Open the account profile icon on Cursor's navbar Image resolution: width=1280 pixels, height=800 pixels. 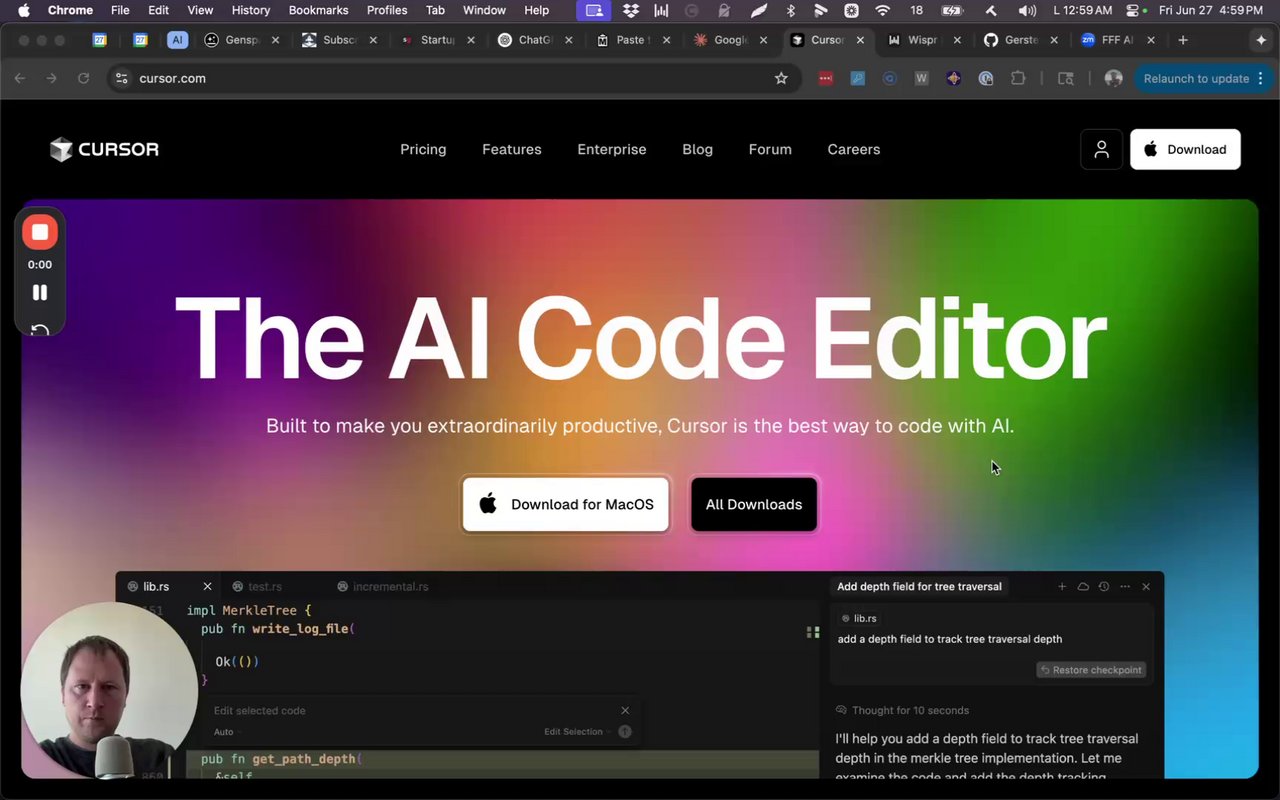(x=1101, y=149)
